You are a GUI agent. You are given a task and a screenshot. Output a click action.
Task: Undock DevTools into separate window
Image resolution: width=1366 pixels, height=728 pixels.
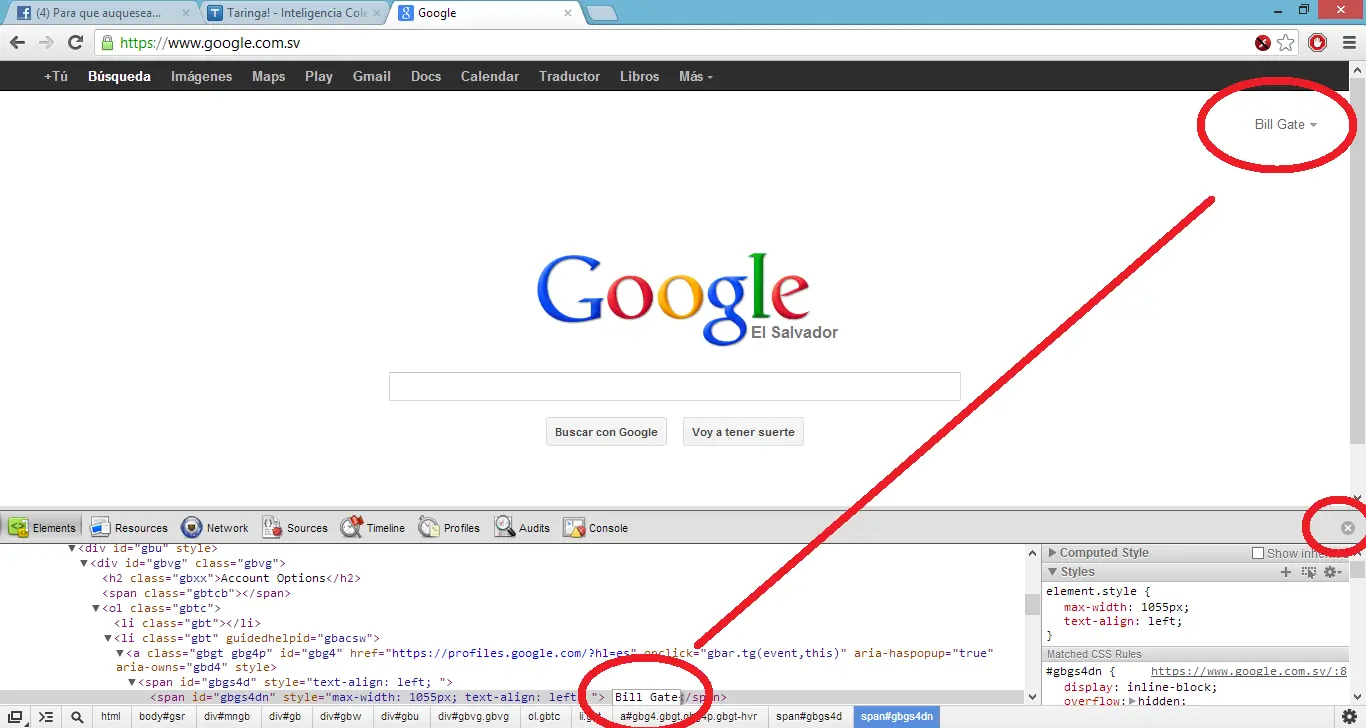tap(16, 716)
